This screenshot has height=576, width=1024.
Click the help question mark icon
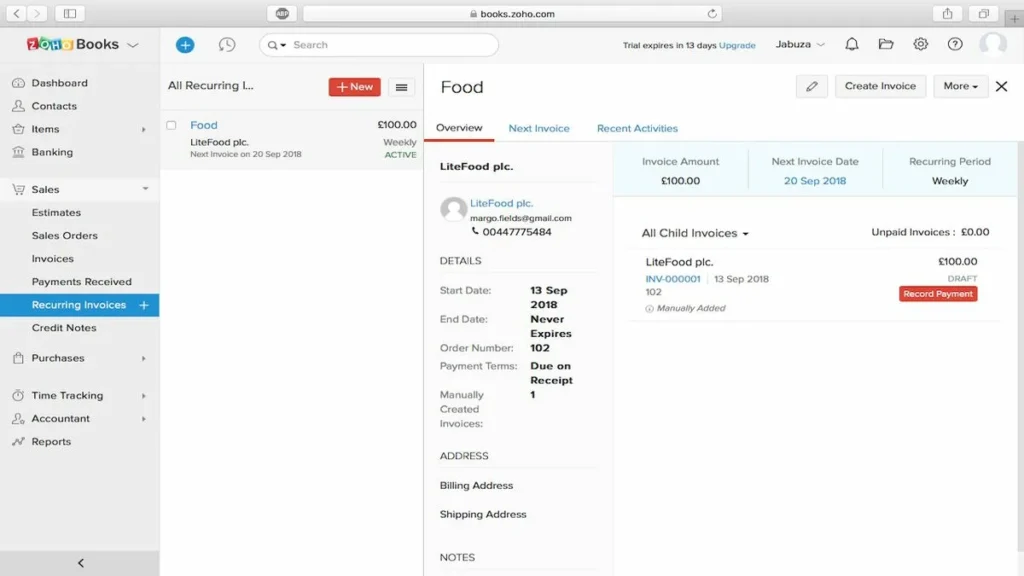tap(955, 45)
